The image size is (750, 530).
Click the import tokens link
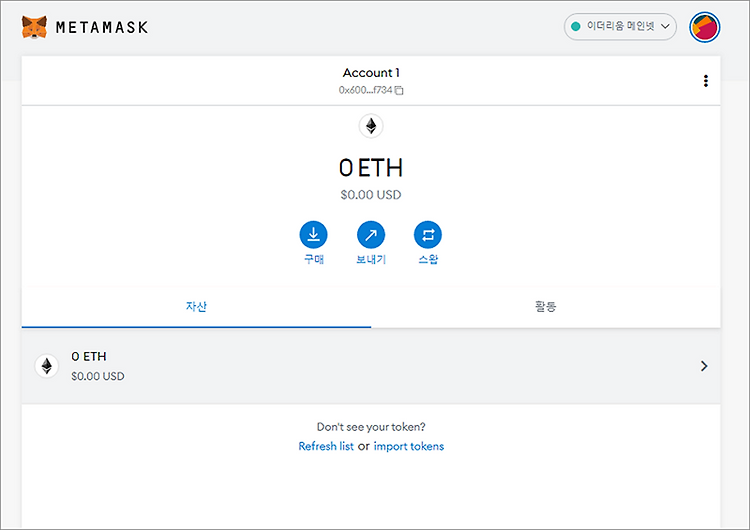pyautogui.click(x=408, y=446)
